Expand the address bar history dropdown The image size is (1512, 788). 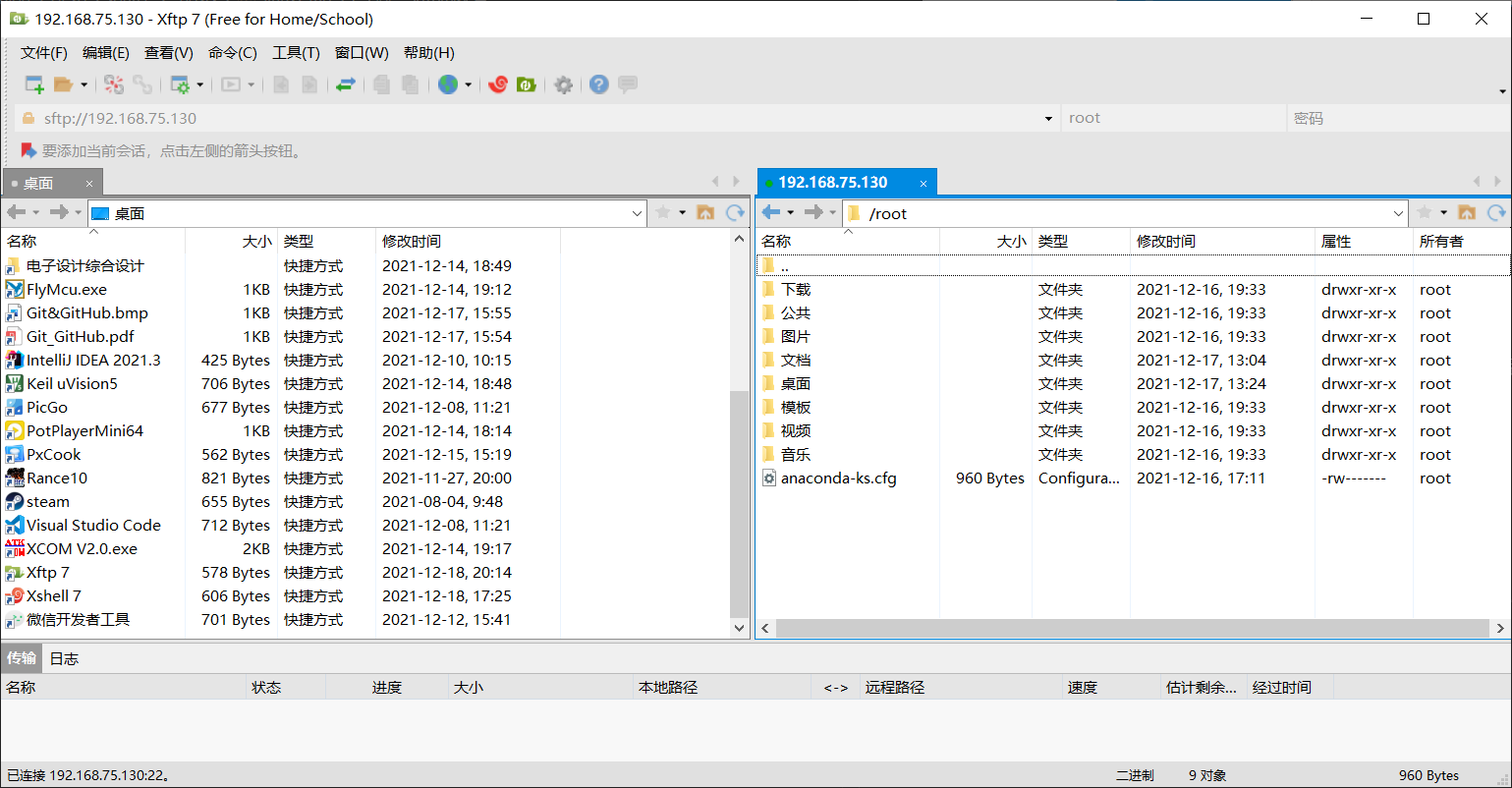click(x=1048, y=119)
